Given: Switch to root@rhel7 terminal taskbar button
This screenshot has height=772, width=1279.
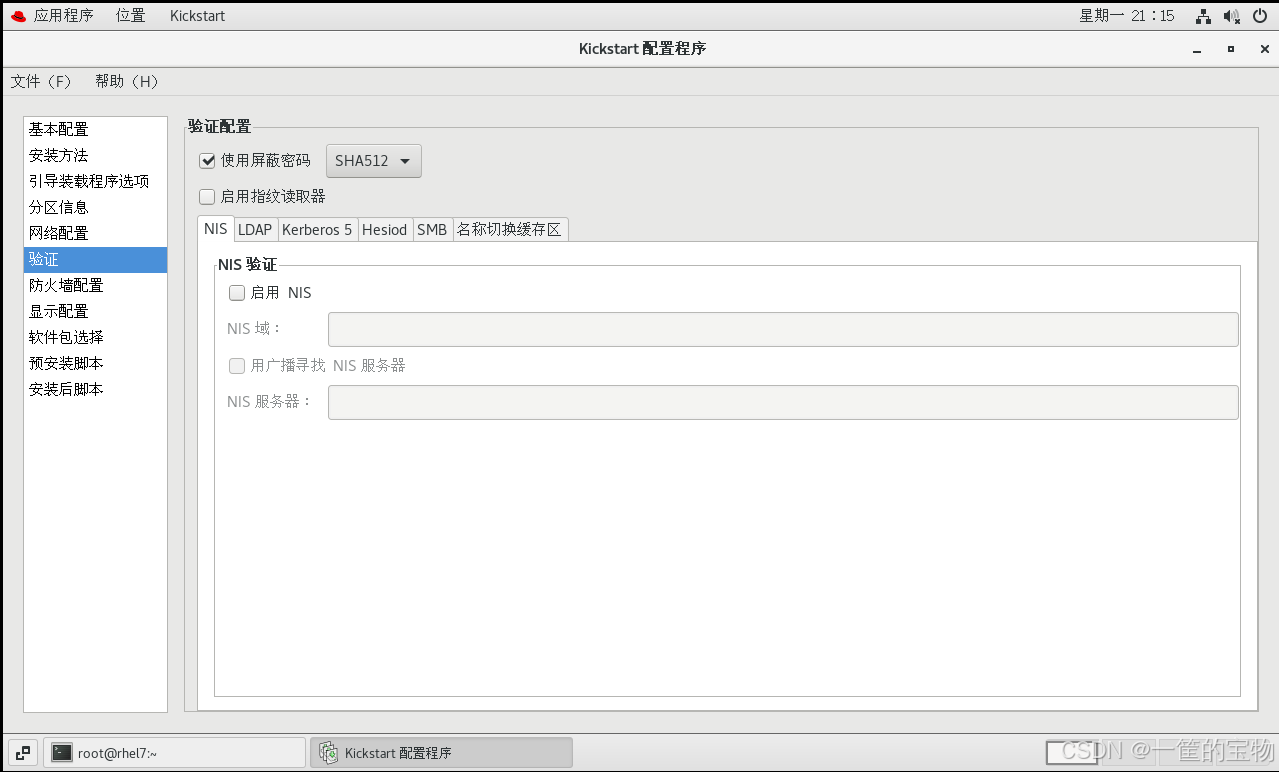Looking at the screenshot, I should point(175,753).
